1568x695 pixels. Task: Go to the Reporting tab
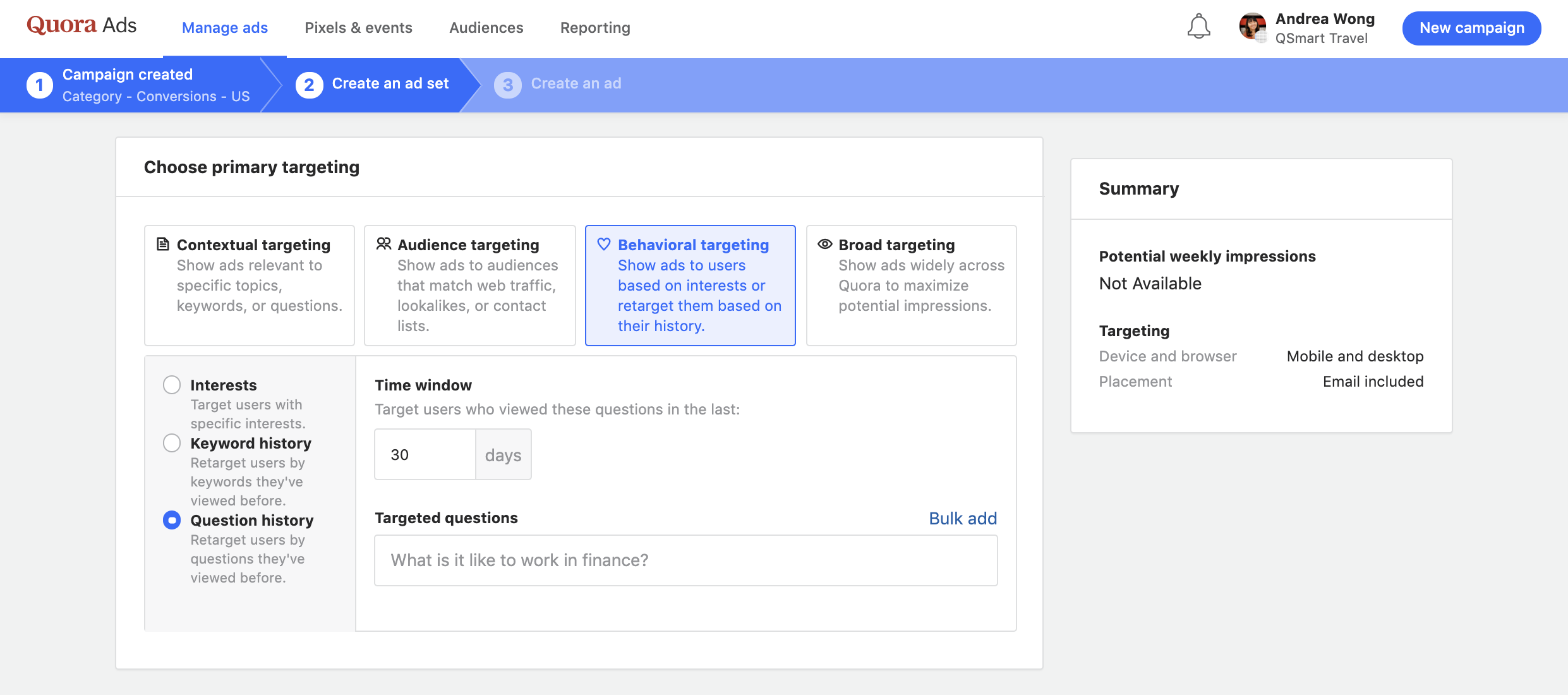[595, 28]
